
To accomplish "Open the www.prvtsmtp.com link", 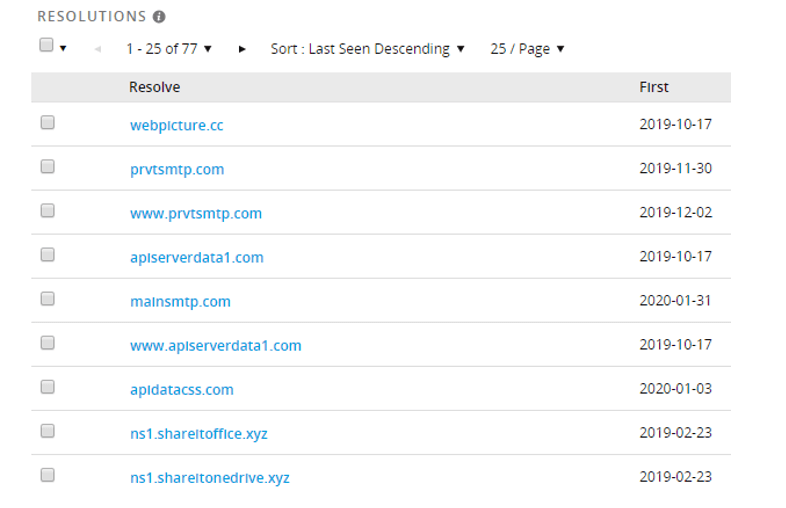I will click(195, 213).
